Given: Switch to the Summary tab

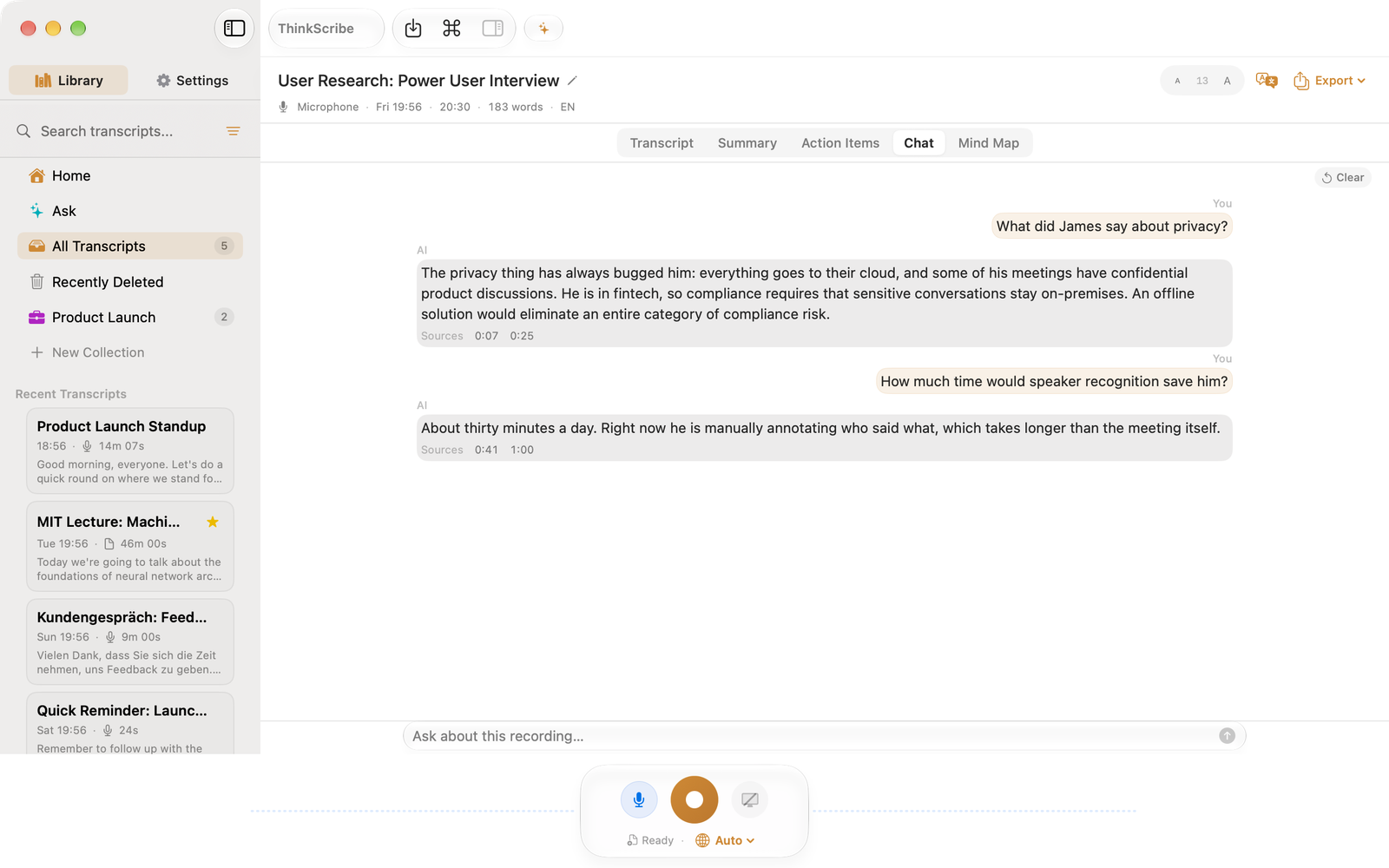Looking at the screenshot, I should (747, 143).
